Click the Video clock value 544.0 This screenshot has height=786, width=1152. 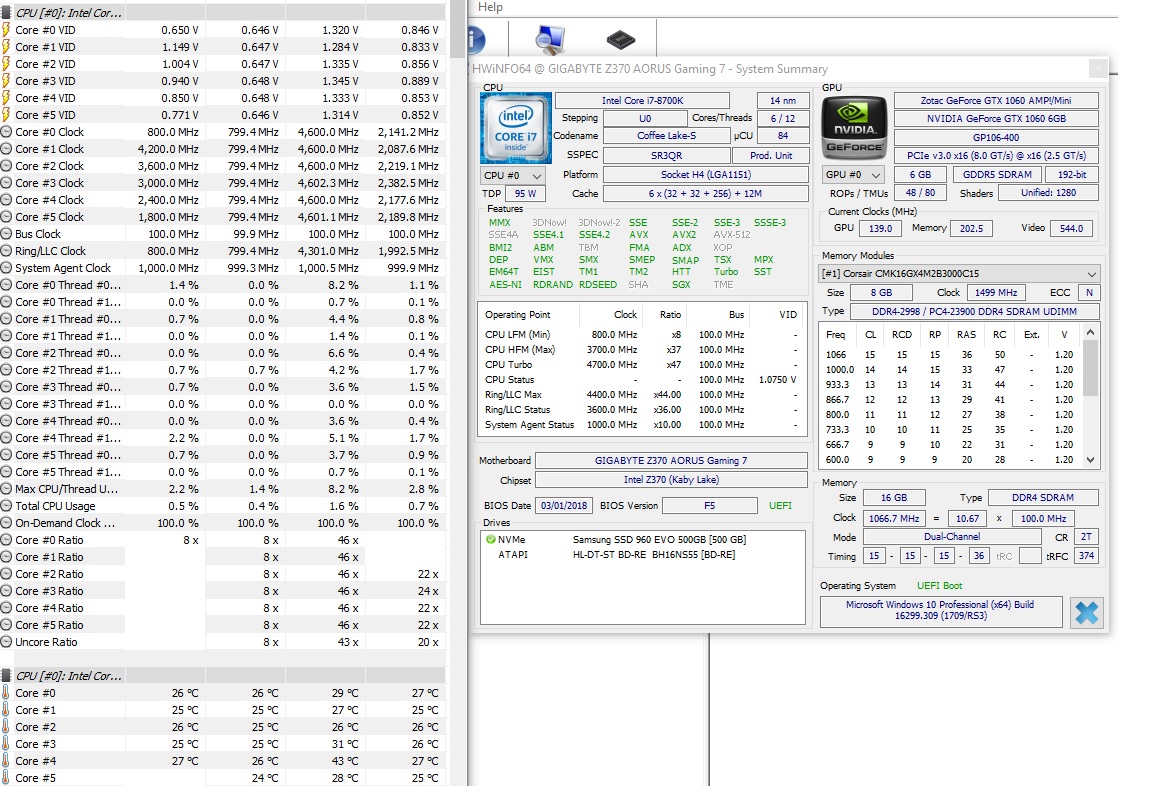click(x=1071, y=228)
